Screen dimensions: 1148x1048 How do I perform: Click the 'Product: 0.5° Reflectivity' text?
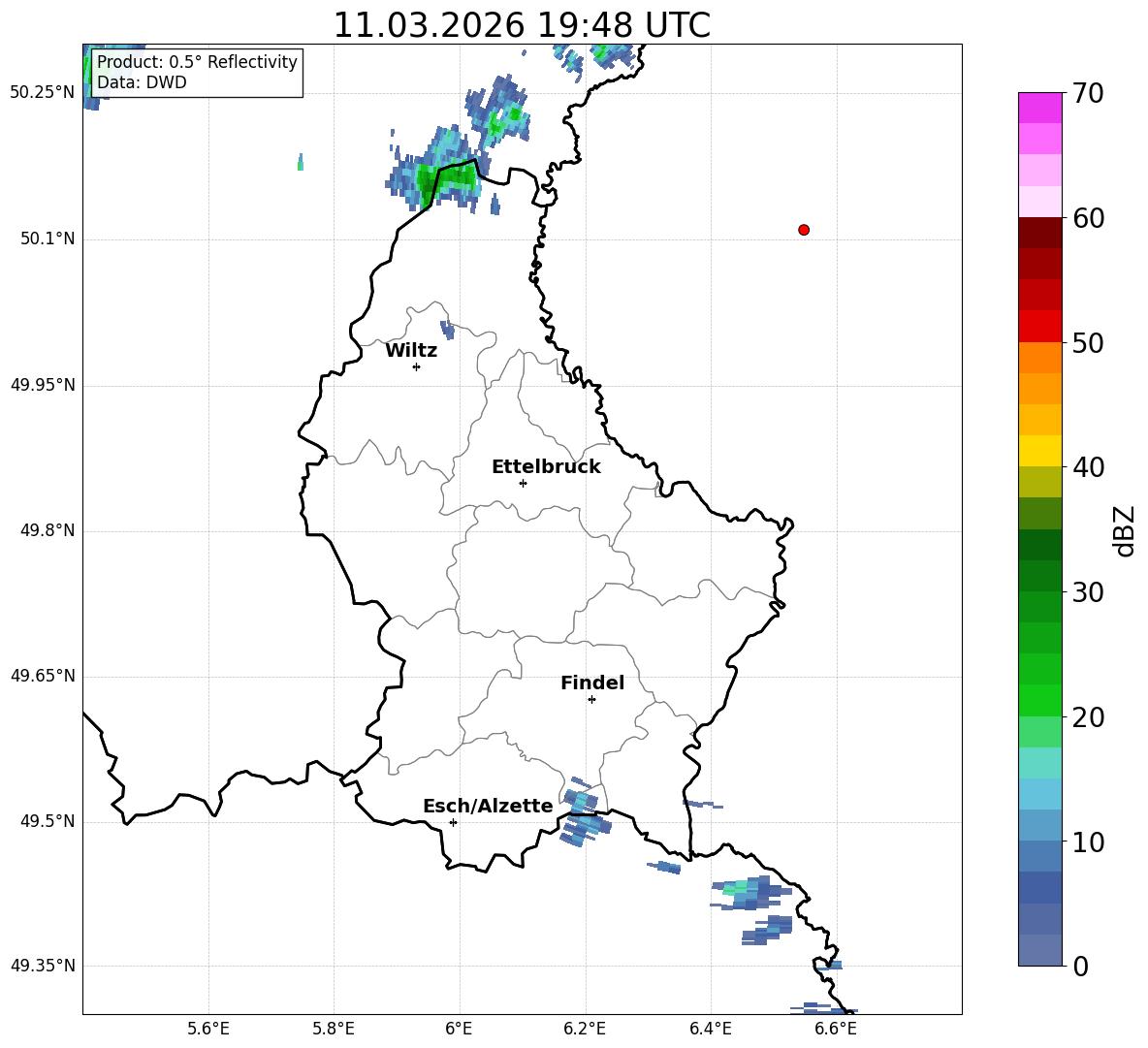tap(197, 61)
